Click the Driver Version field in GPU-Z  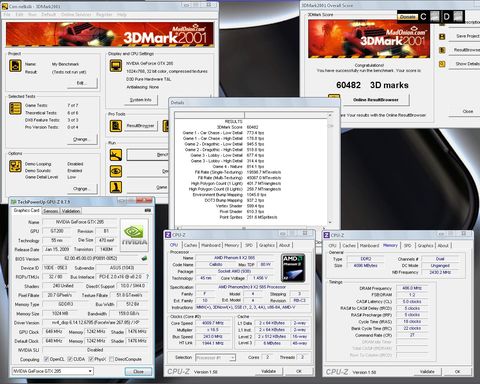pos(96,323)
